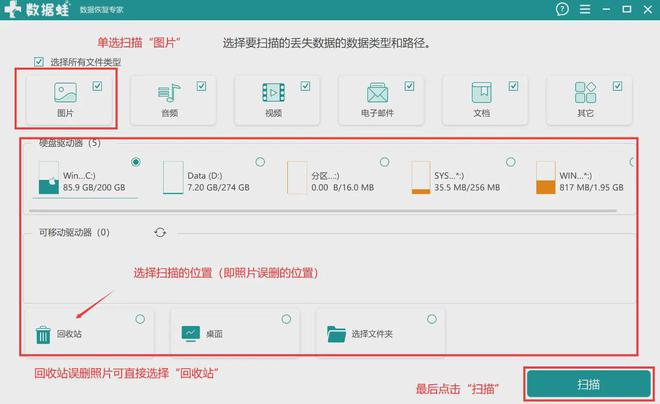Click the 选择文件夹 label
Viewport: 660px width, 404px height.
[x=372, y=334]
